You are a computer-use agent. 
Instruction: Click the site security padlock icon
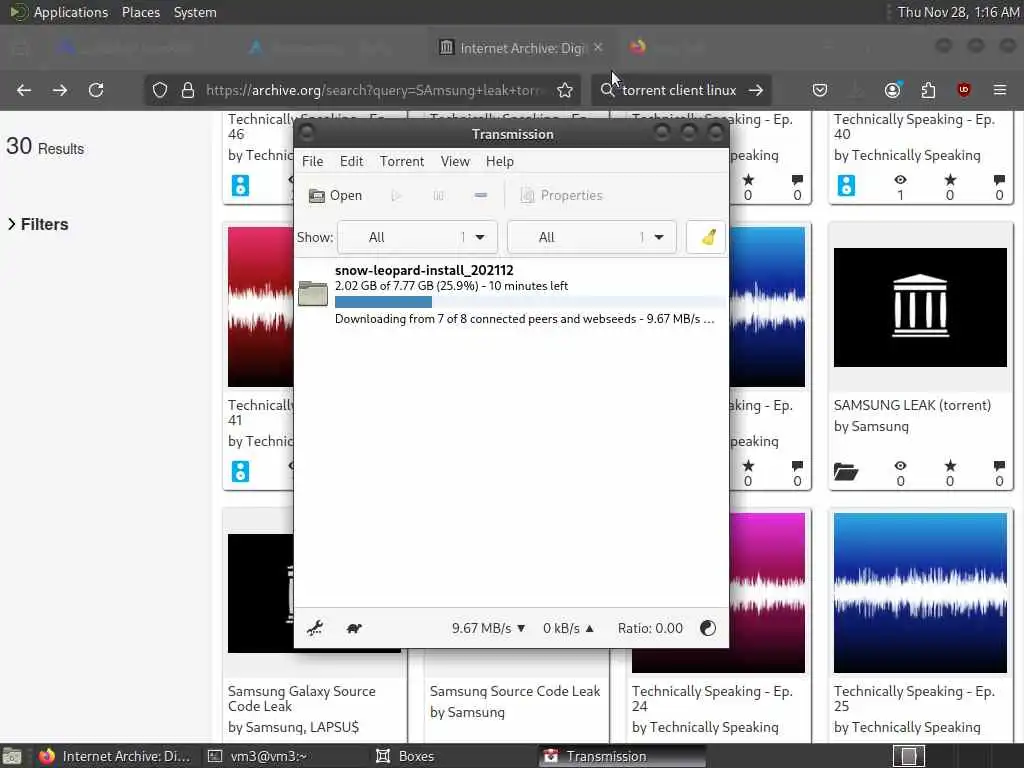187,90
